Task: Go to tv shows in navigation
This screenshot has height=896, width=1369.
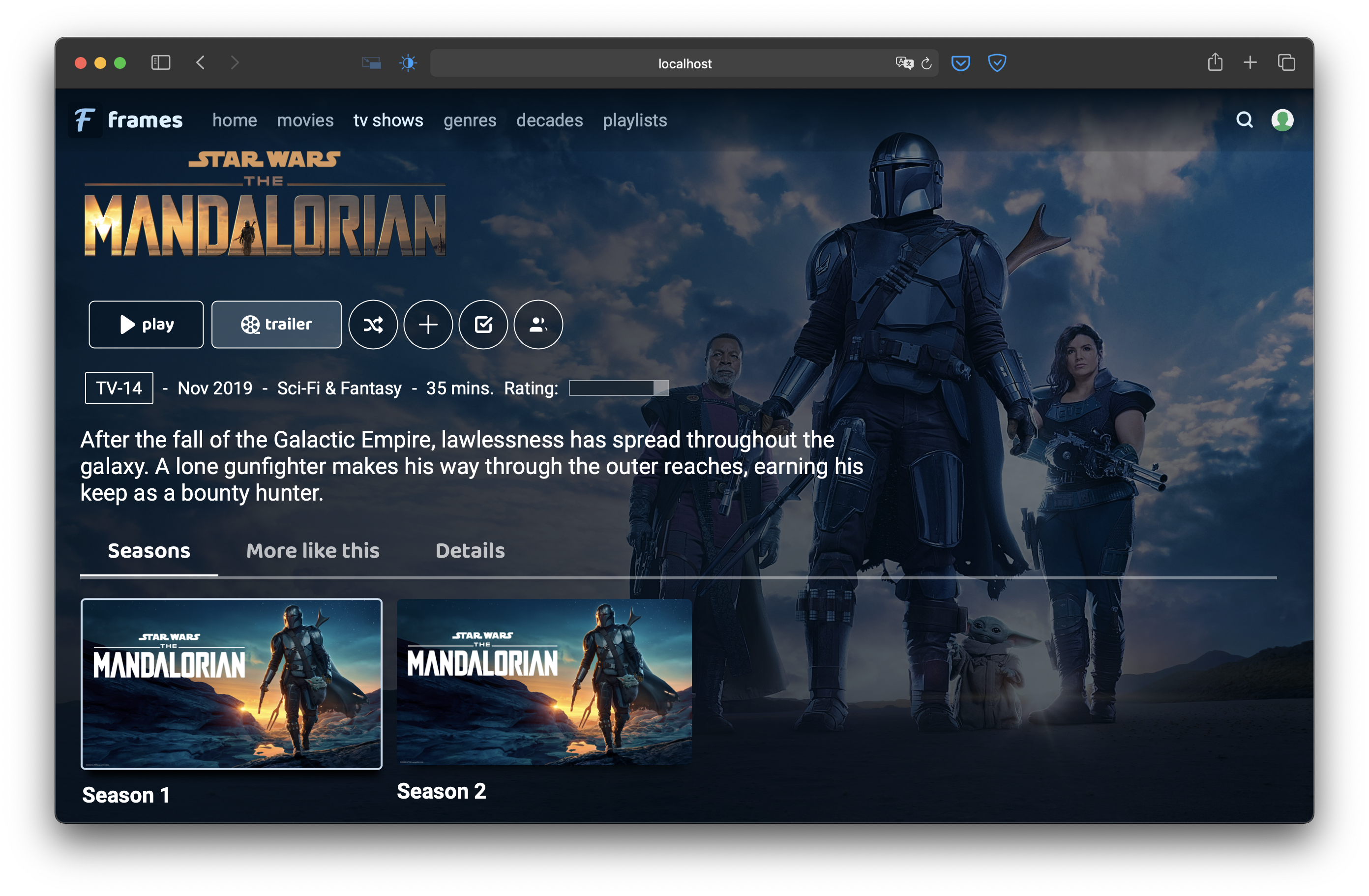Action: click(388, 120)
